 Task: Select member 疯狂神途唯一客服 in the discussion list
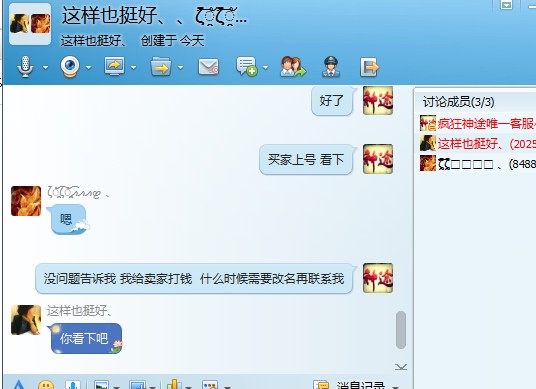477,123
